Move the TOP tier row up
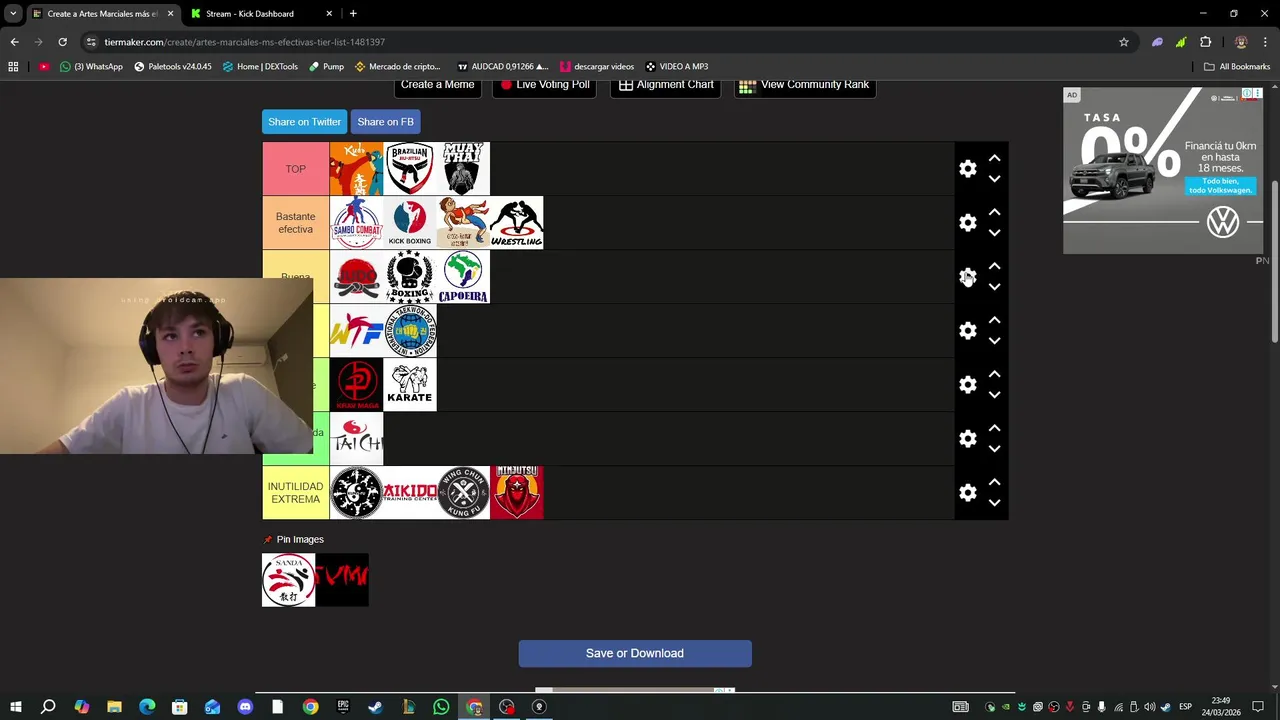The image size is (1280, 720). (994, 158)
